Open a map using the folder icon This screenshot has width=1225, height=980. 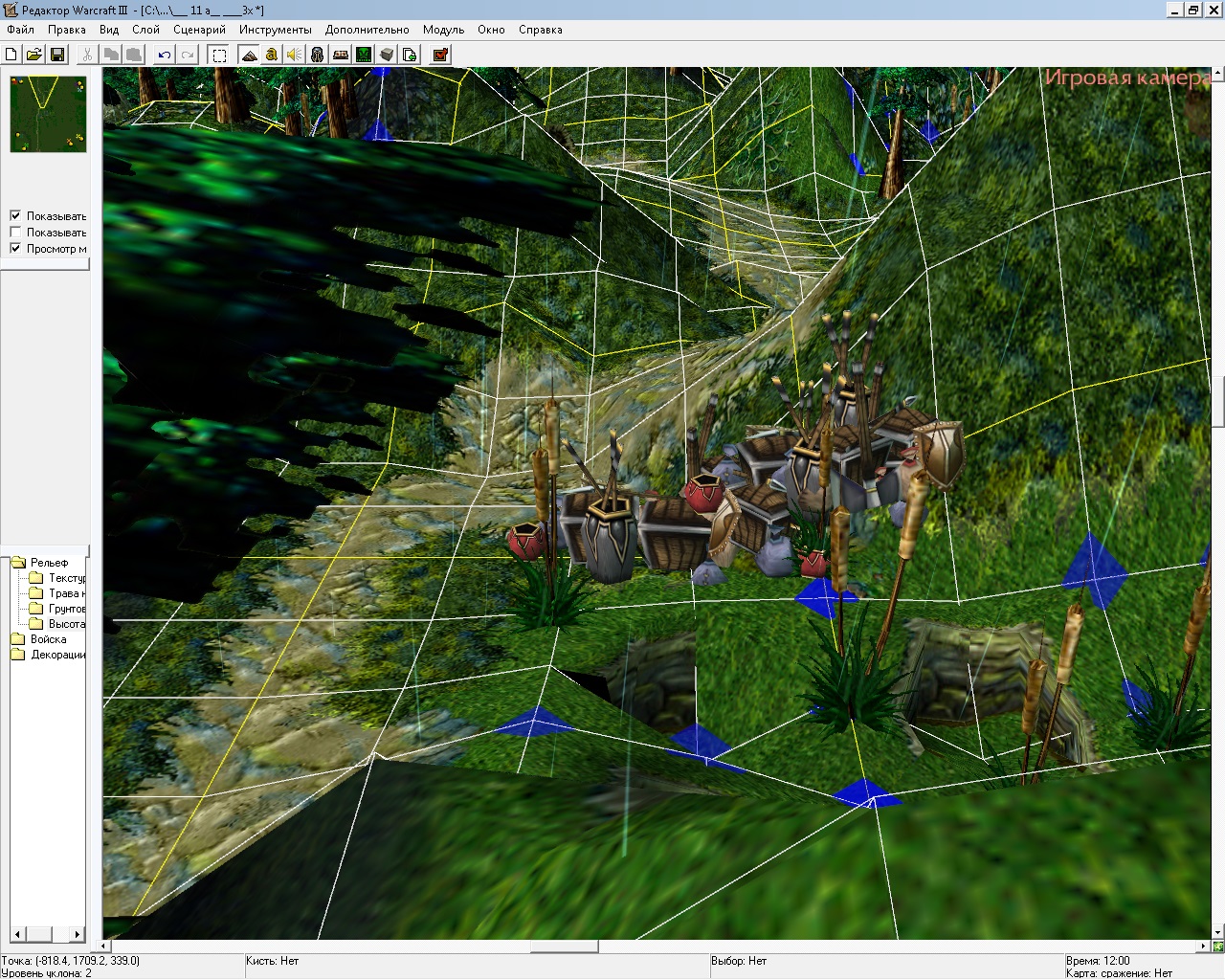[33, 55]
